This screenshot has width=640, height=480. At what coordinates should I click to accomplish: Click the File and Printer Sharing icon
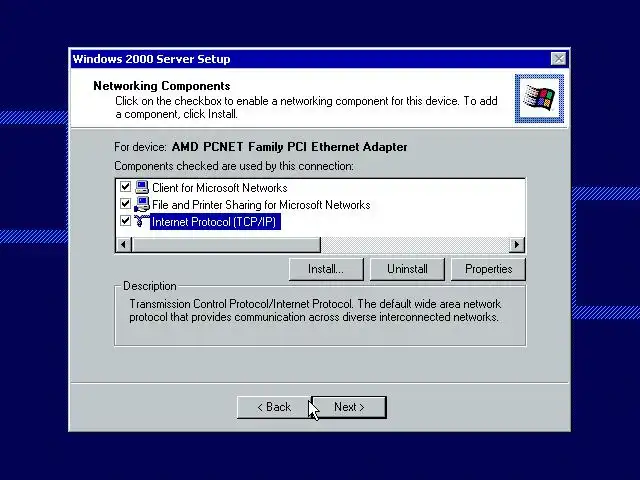tap(142, 204)
